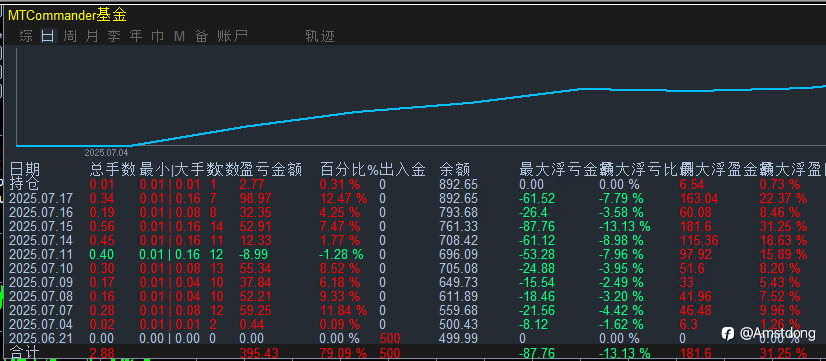Click max floating profit 115.36

699,241
